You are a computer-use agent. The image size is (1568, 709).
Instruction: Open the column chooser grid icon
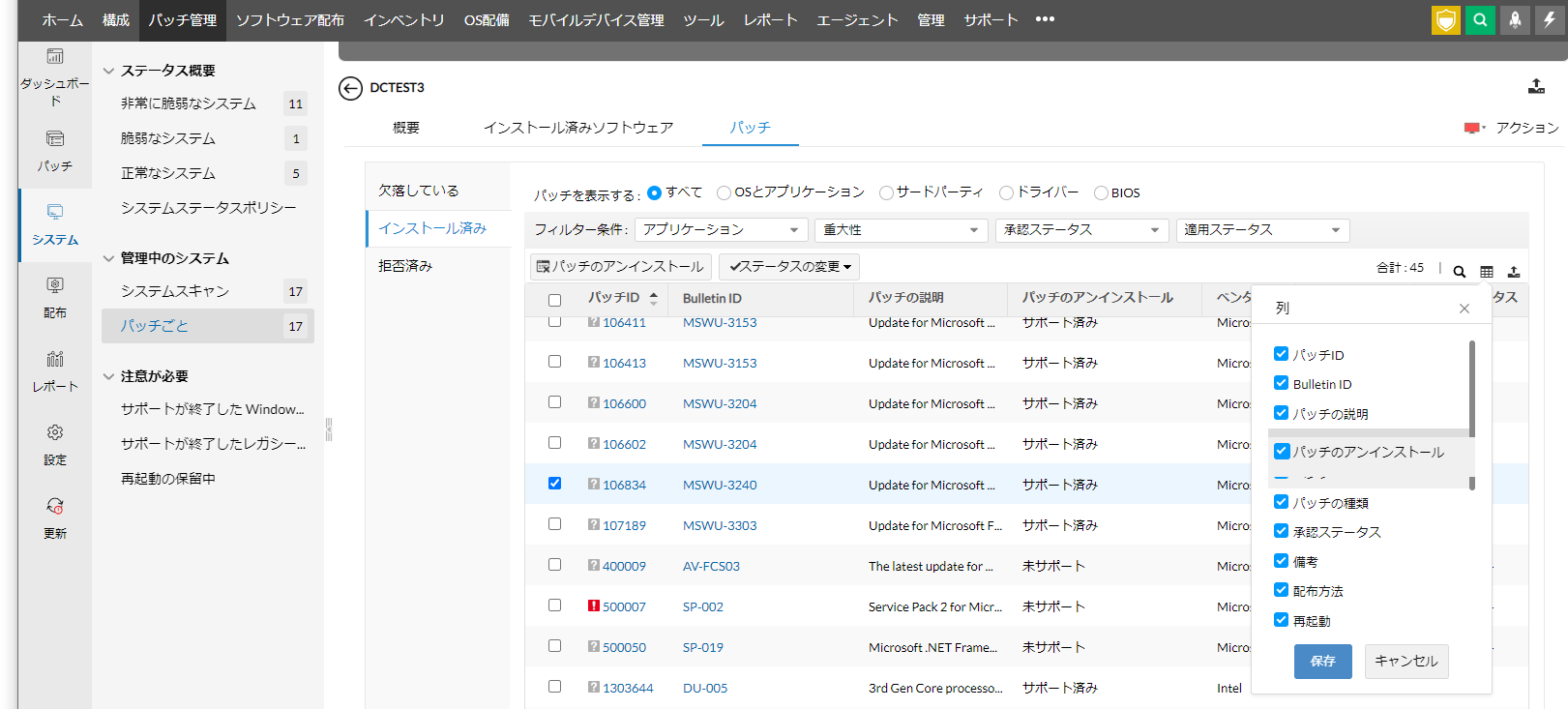(x=1487, y=272)
